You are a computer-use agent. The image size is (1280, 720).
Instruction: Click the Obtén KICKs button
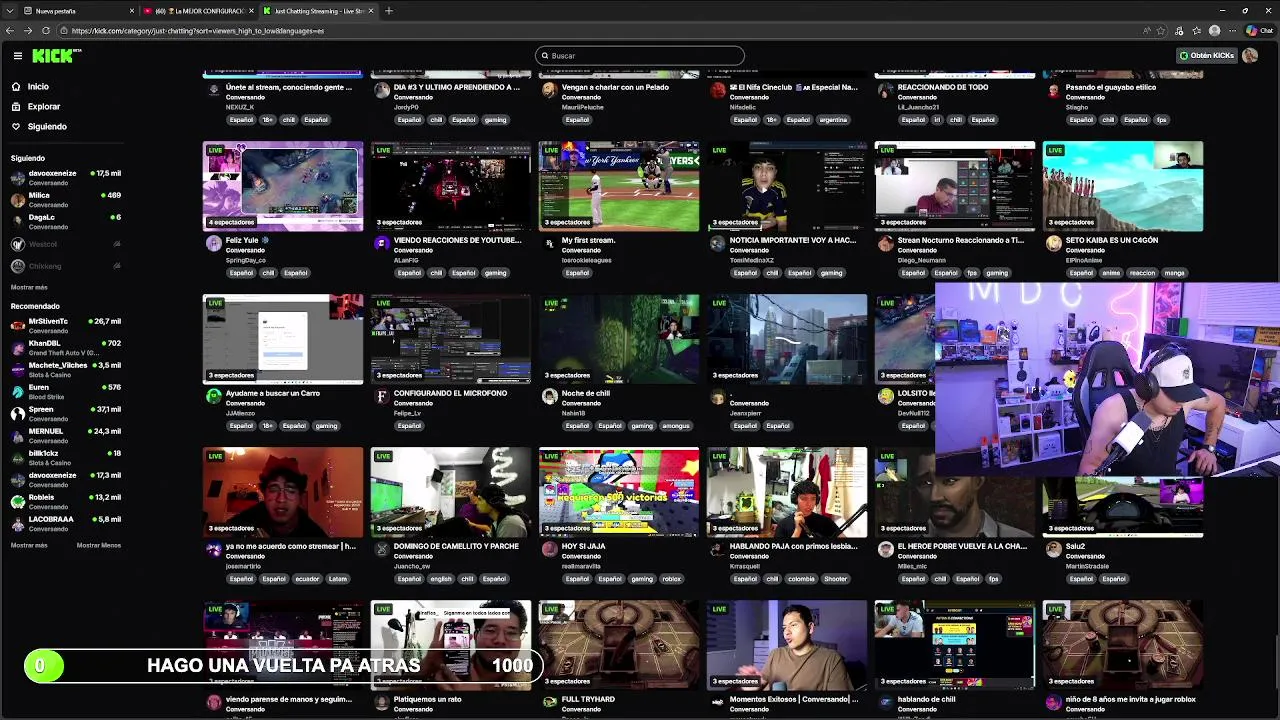[1206, 56]
